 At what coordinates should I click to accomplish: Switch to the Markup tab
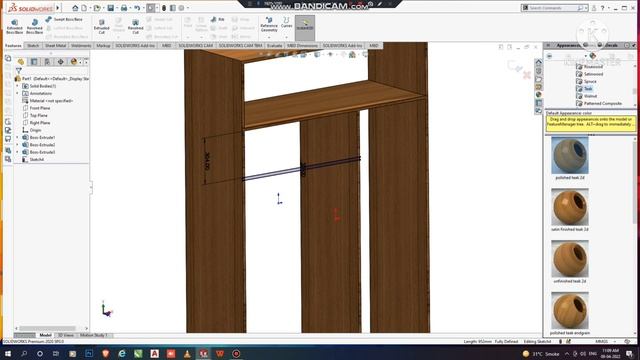point(103,46)
